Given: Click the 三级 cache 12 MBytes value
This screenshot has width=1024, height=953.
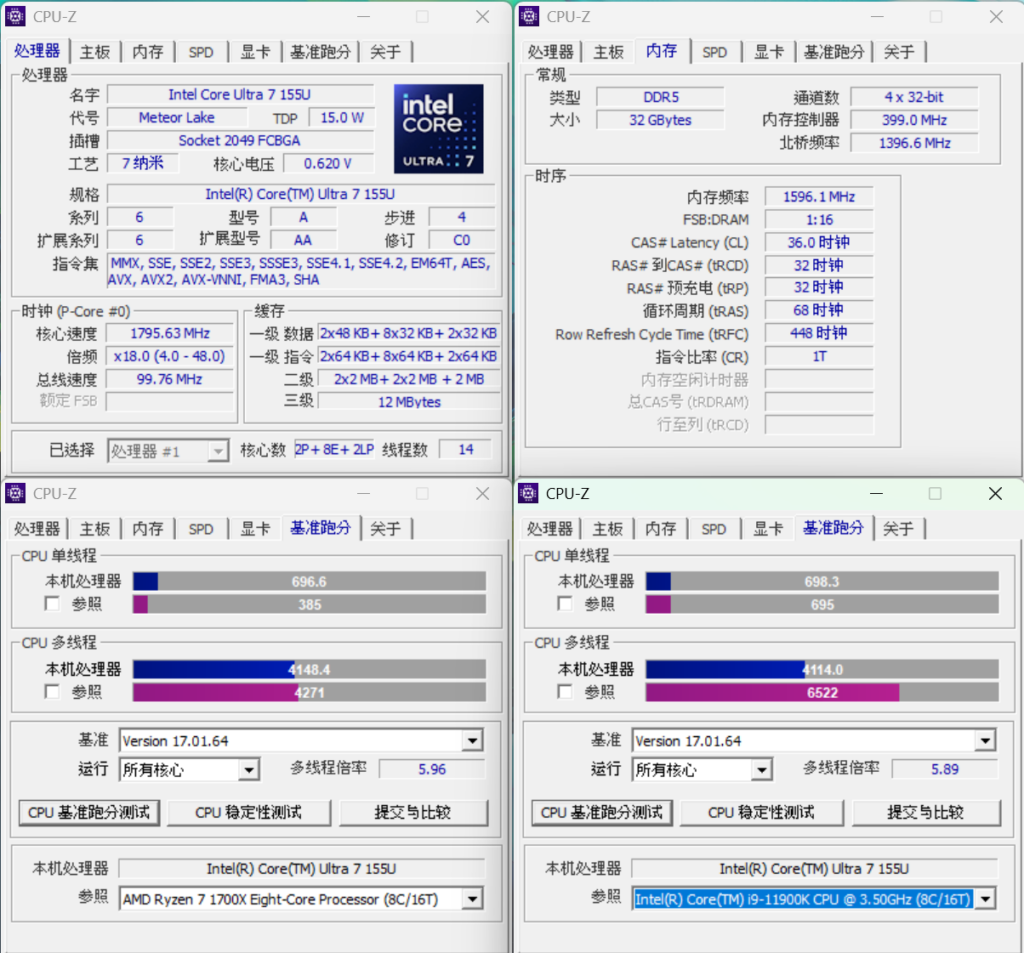Looking at the screenshot, I should 409,402.
